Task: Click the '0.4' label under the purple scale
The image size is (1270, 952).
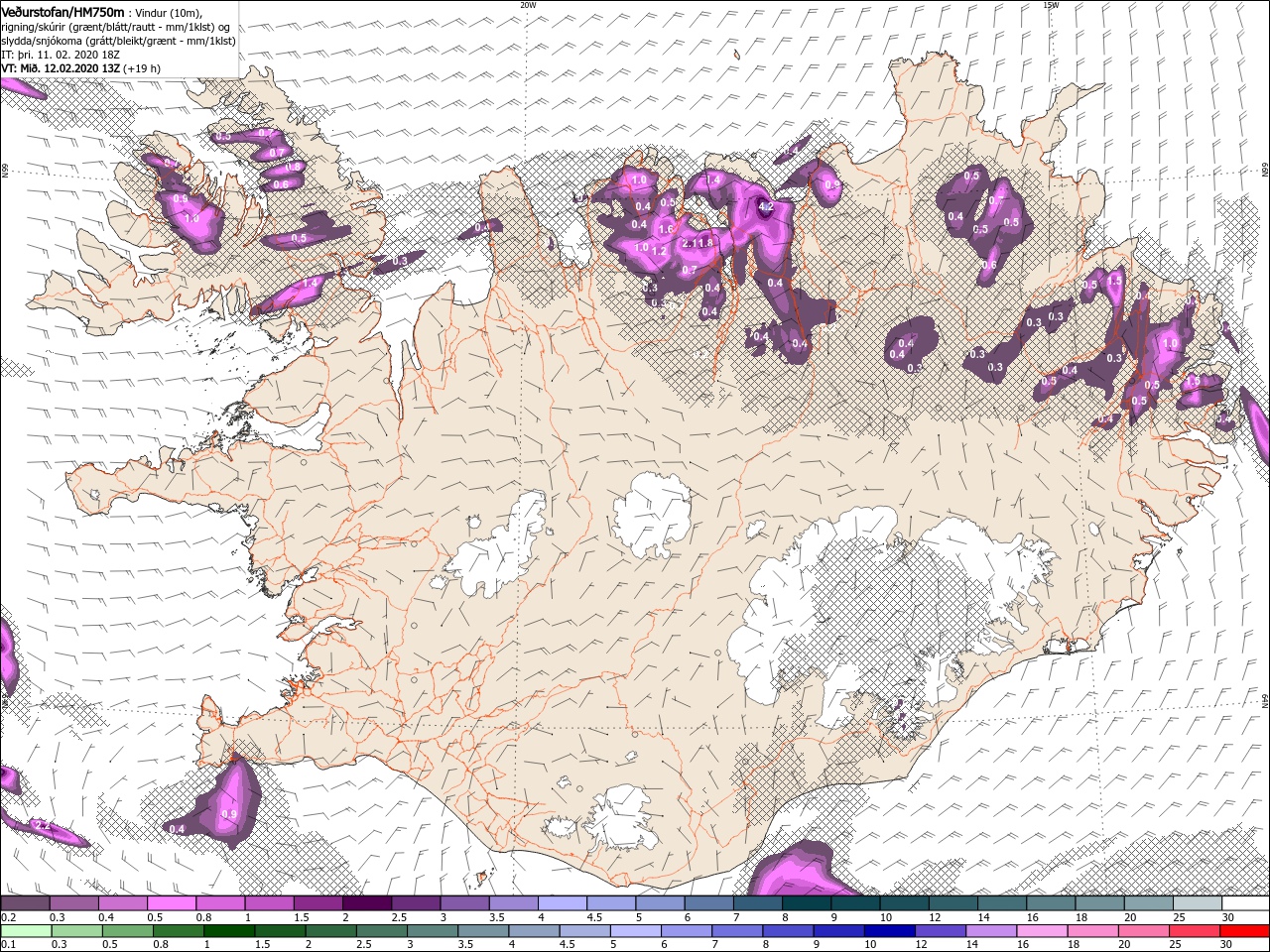Action: coord(104,917)
